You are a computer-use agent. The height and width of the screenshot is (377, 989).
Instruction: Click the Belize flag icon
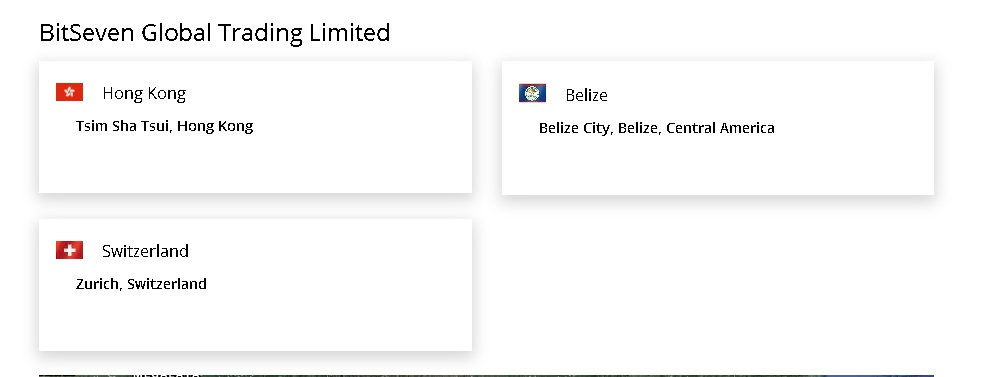[x=532, y=93]
